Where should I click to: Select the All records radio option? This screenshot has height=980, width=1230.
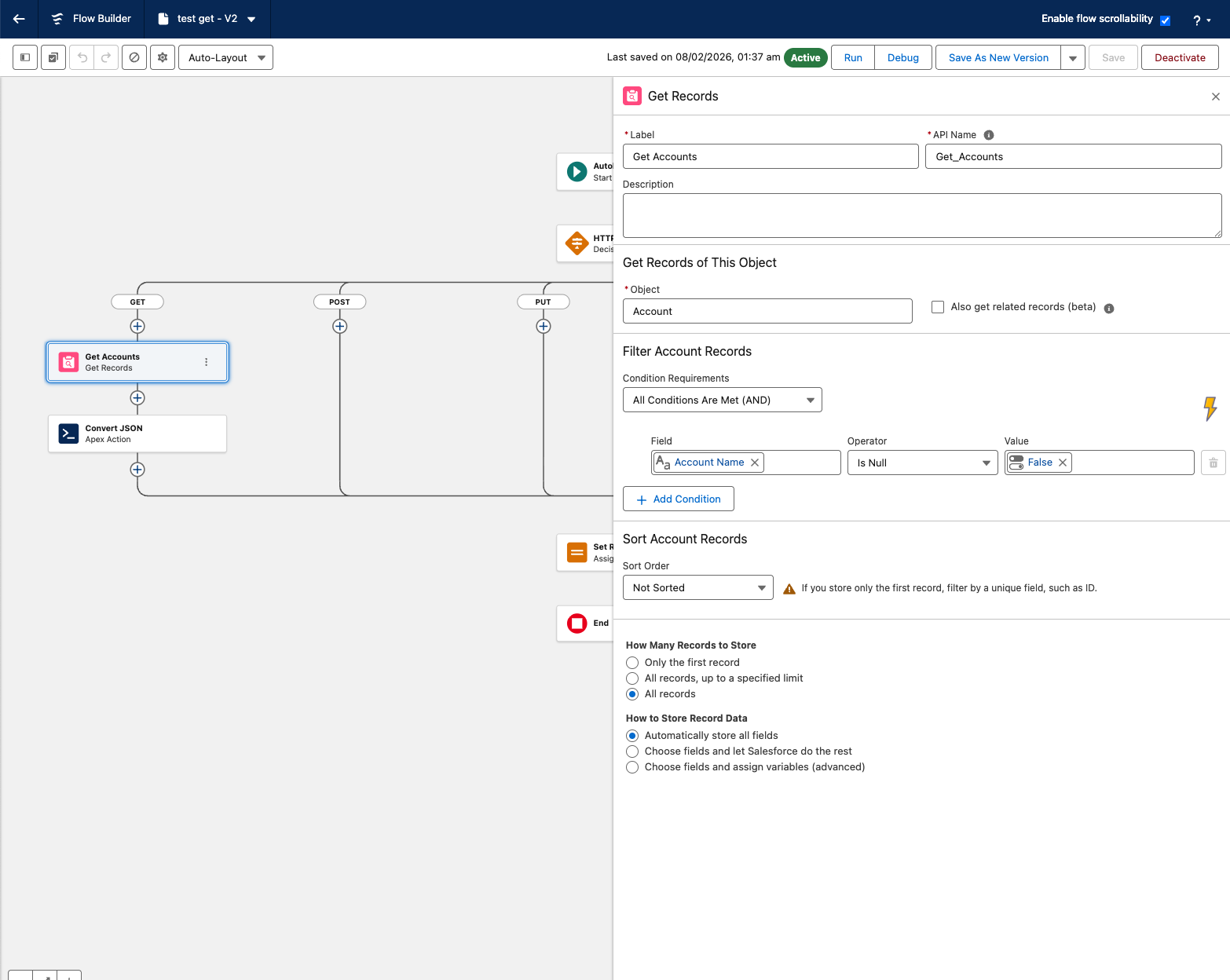[x=632, y=694]
